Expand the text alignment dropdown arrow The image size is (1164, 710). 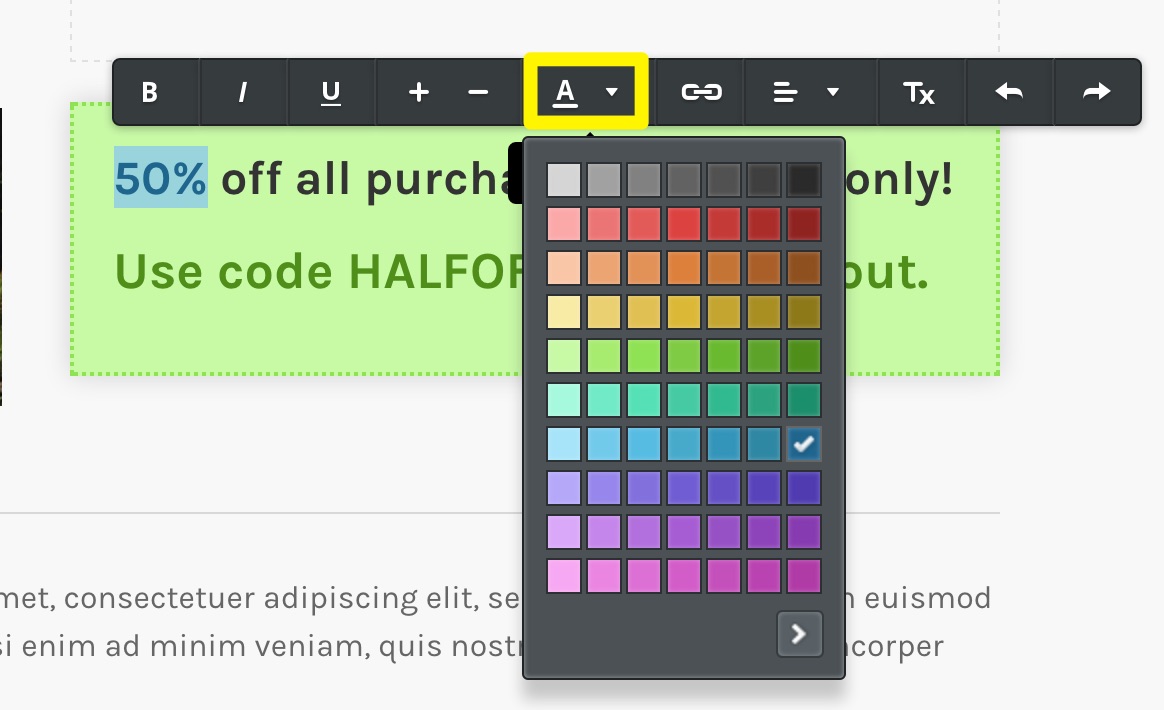[x=833, y=92]
